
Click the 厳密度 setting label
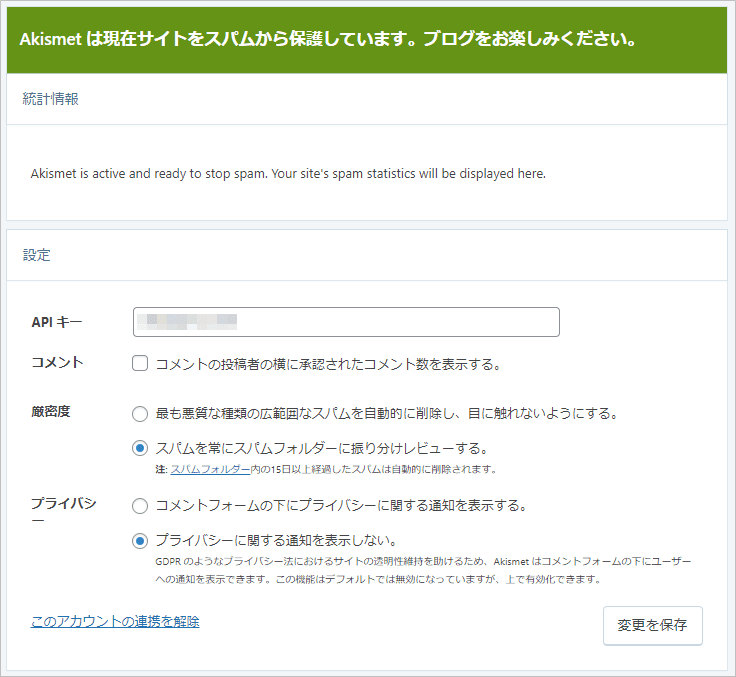(x=51, y=412)
